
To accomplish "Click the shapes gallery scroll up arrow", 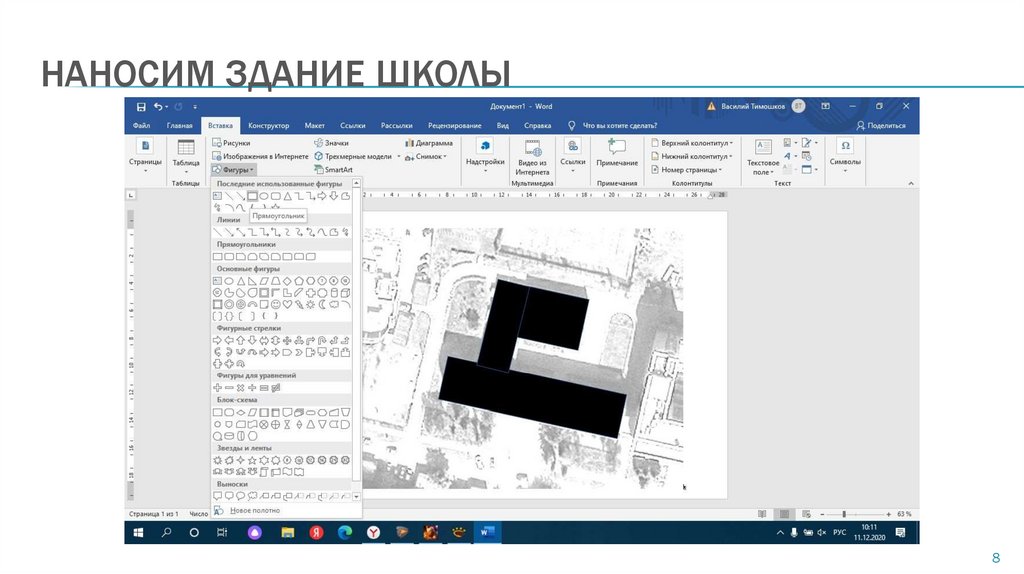I will tap(357, 185).
